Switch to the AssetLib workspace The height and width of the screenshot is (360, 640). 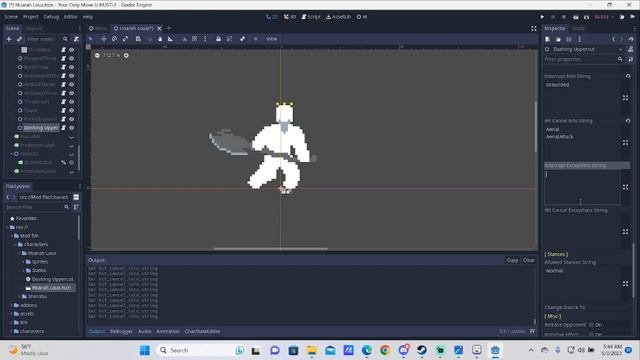click(x=338, y=17)
